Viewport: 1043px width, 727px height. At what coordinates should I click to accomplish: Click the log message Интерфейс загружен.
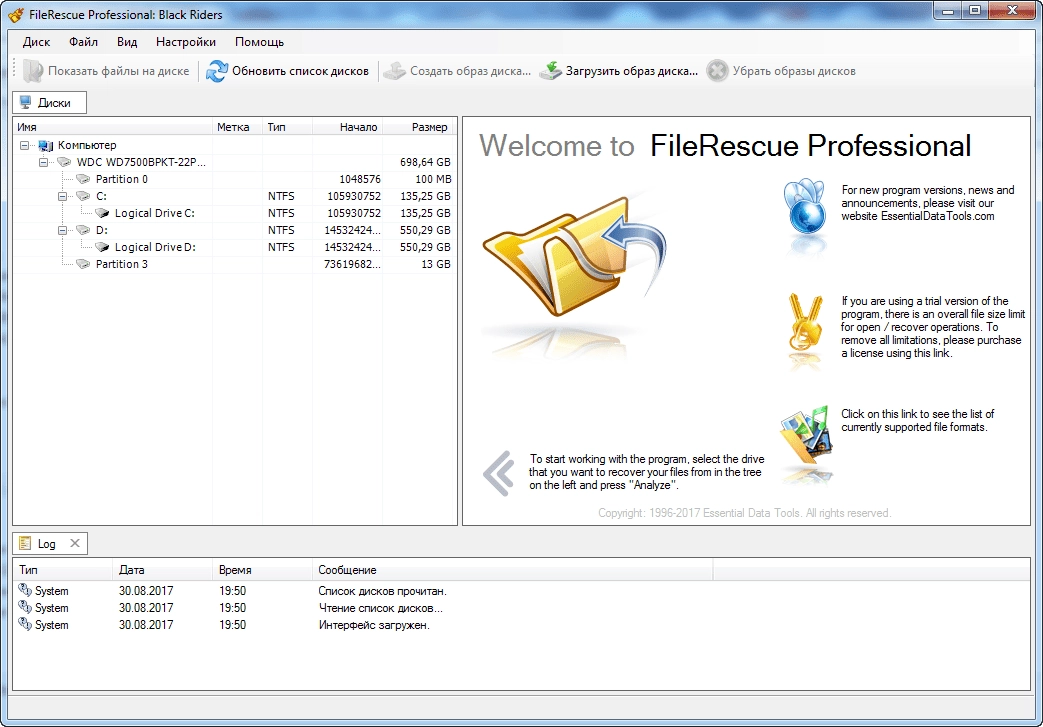coord(374,625)
